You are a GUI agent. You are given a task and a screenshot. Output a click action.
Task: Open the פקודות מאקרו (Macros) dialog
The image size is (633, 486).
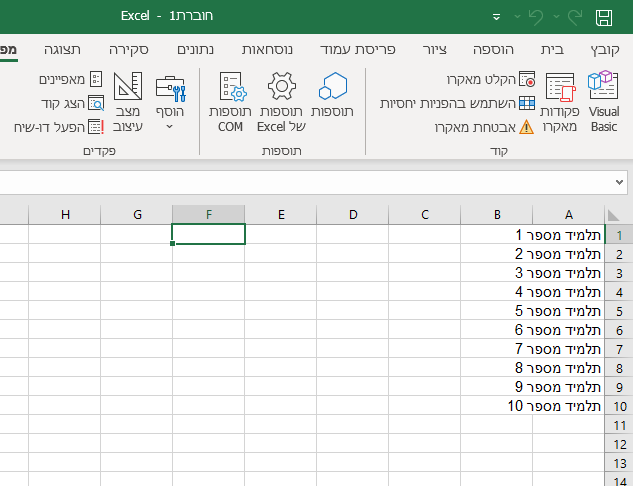click(x=560, y=104)
